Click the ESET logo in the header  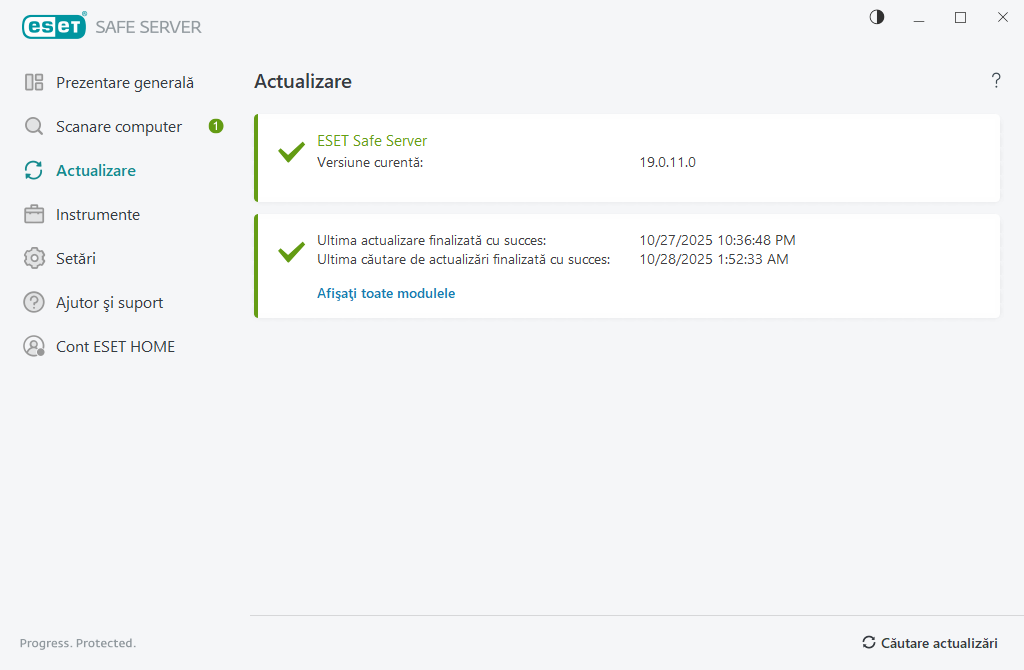coord(52,26)
